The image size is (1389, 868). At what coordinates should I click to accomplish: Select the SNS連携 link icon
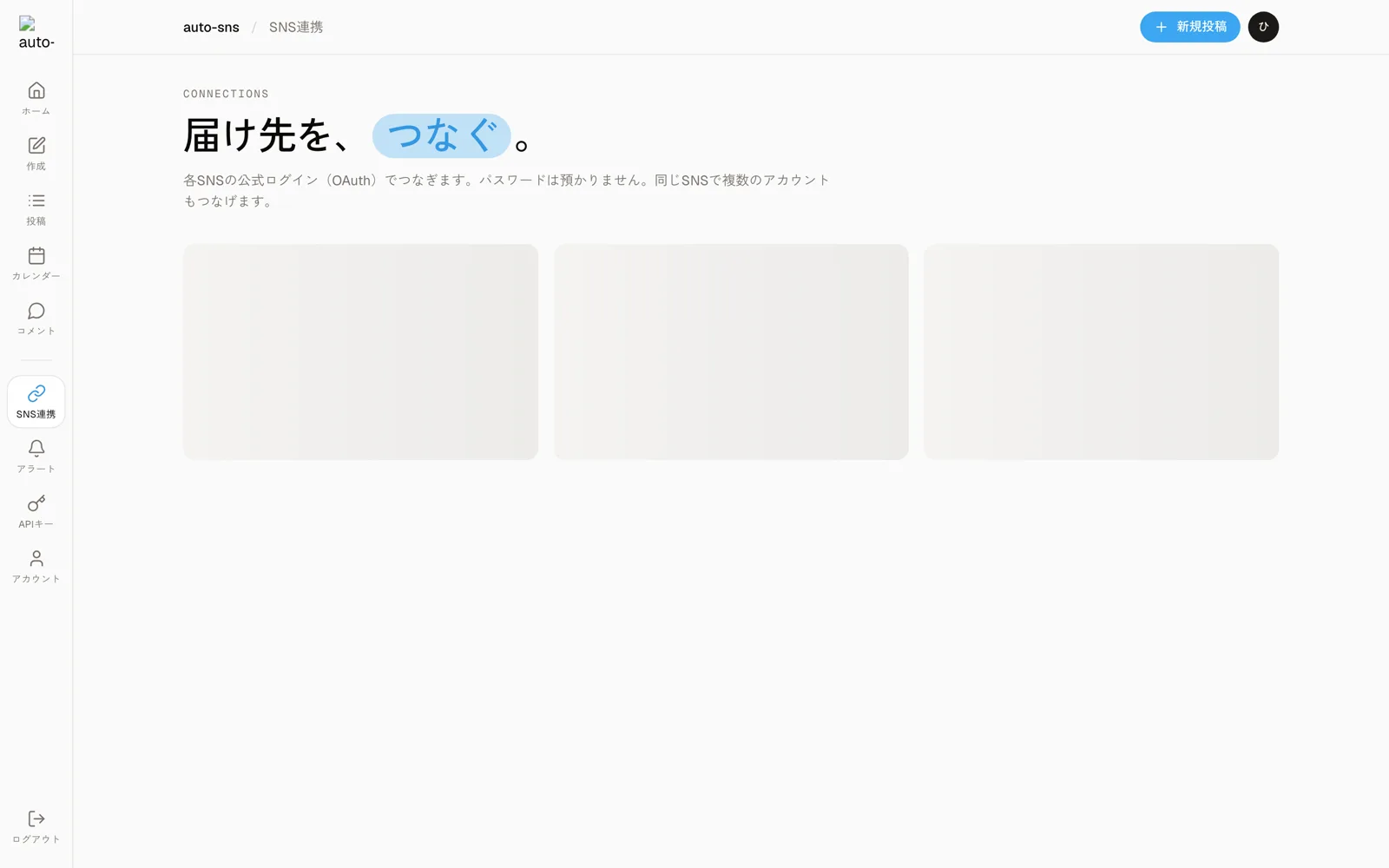coord(36,393)
